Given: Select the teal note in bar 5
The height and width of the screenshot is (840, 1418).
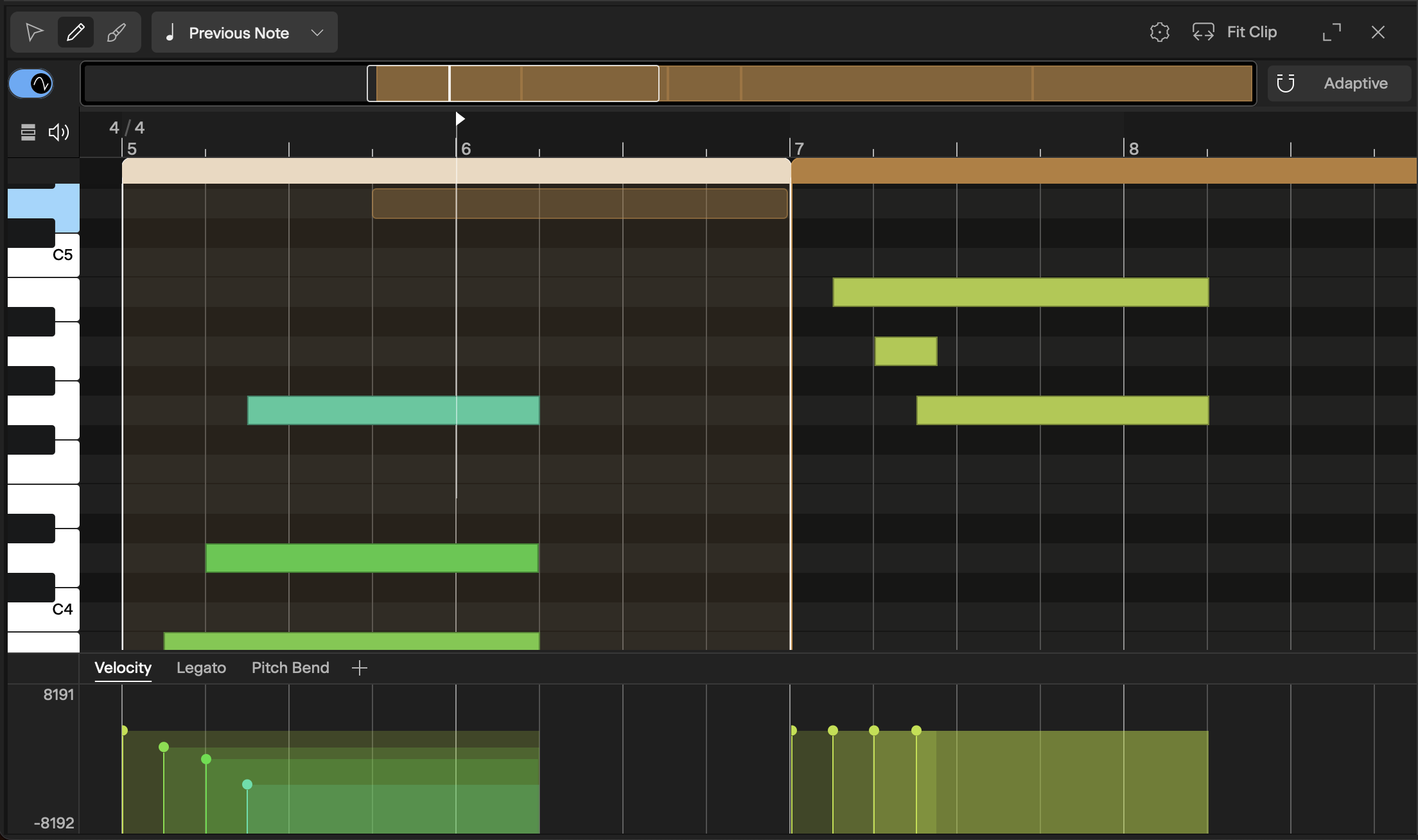Looking at the screenshot, I should [393, 410].
